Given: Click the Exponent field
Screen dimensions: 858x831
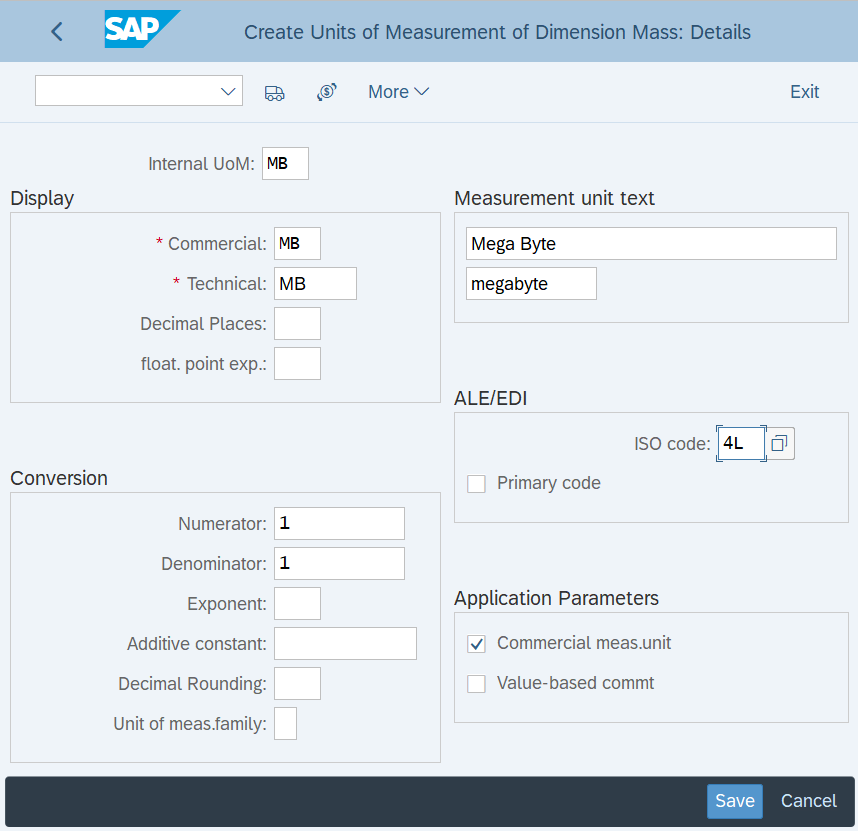Looking at the screenshot, I should click(297, 603).
